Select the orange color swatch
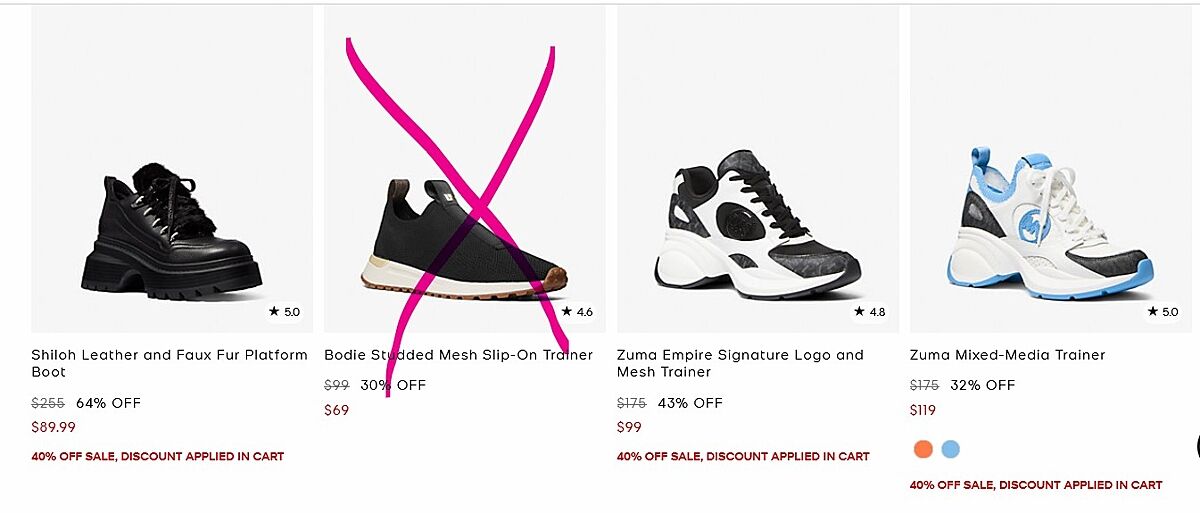Viewport: 1200px width, 513px height. pos(923,449)
